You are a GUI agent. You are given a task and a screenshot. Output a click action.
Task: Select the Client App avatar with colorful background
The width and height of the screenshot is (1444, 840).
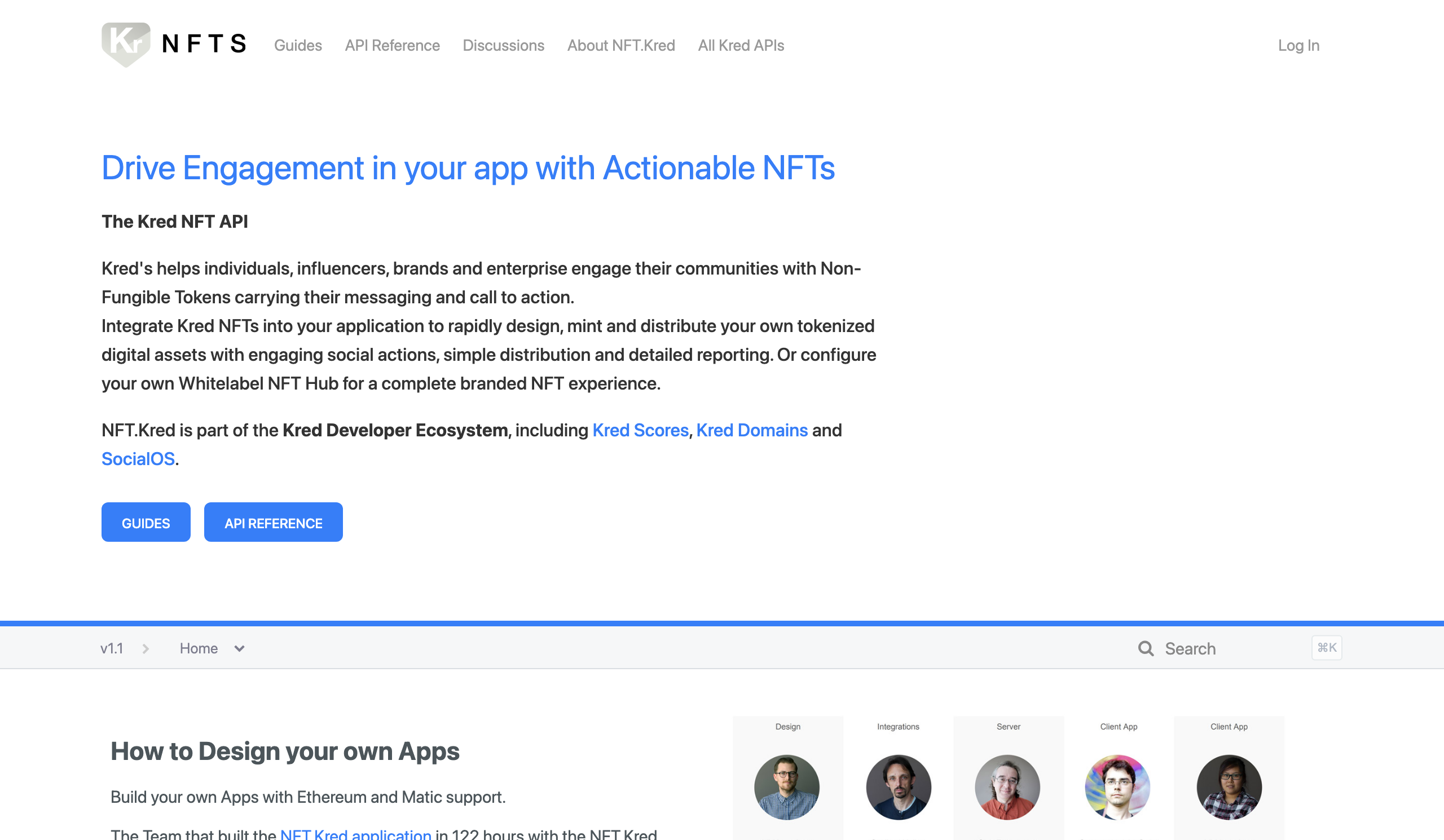[1117, 788]
